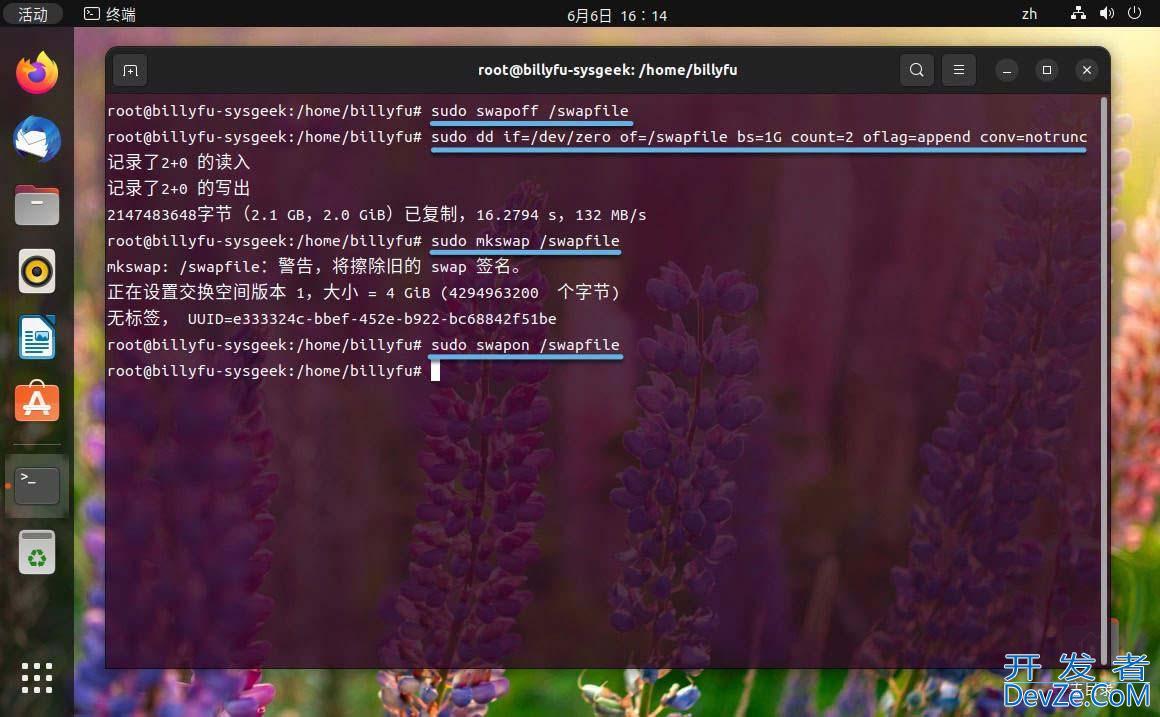Image resolution: width=1160 pixels, height=717 pixels.
Task: Switch the zh input source
Action: (x=1029, y=14)
